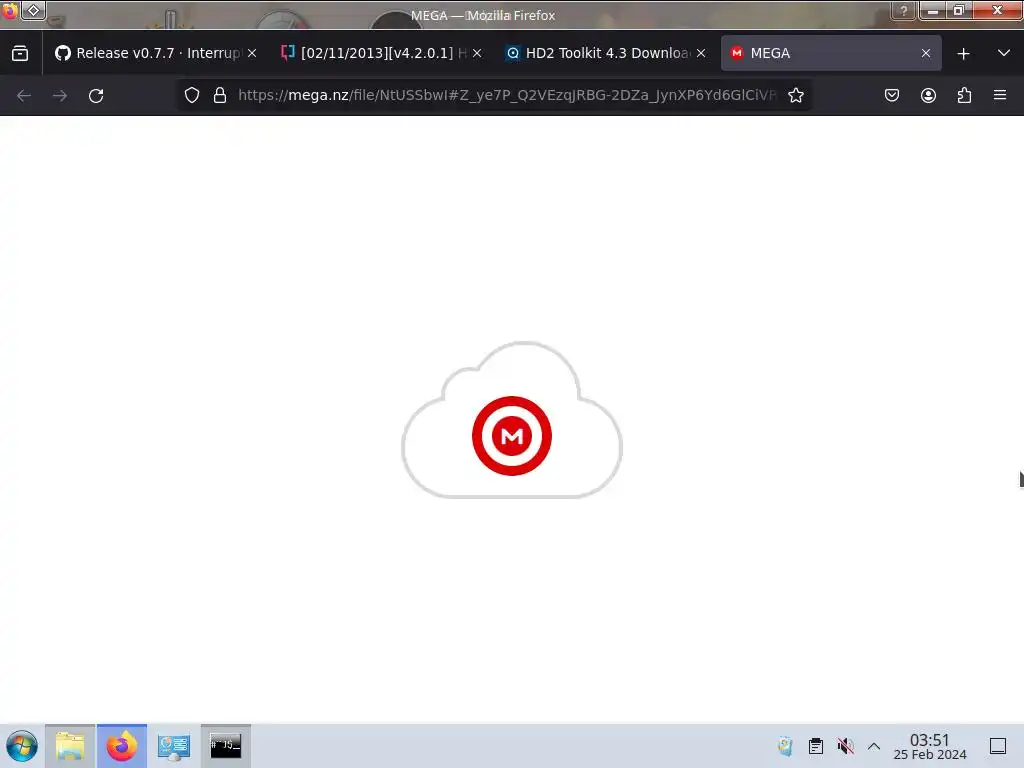Close the HD2 Toolkit 4.3 Download tab
The width and height of the screenshot is (1024, 768).
coord(701,54)
